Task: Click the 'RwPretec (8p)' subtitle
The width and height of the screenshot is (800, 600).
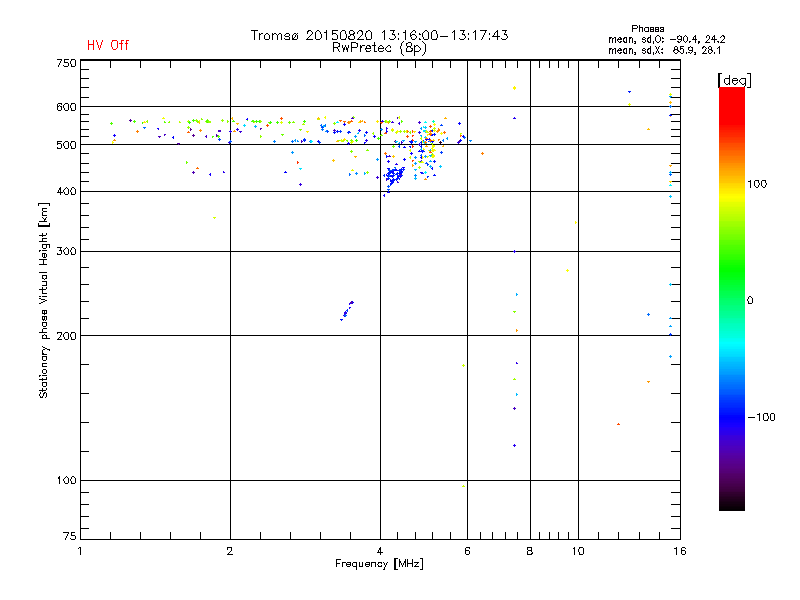Action: click(x=379, y=48)
